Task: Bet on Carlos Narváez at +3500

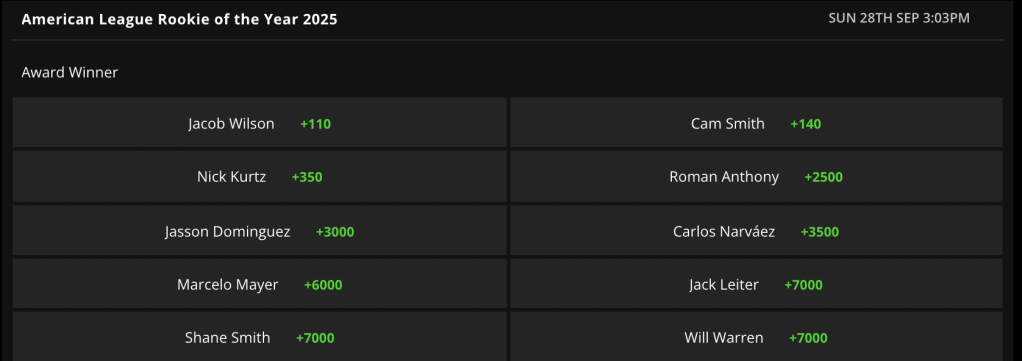Action: tap(756, 231)
